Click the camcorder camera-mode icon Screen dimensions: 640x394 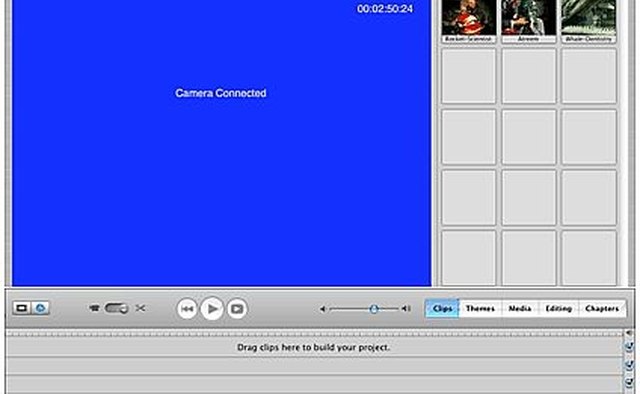point(94,308)
